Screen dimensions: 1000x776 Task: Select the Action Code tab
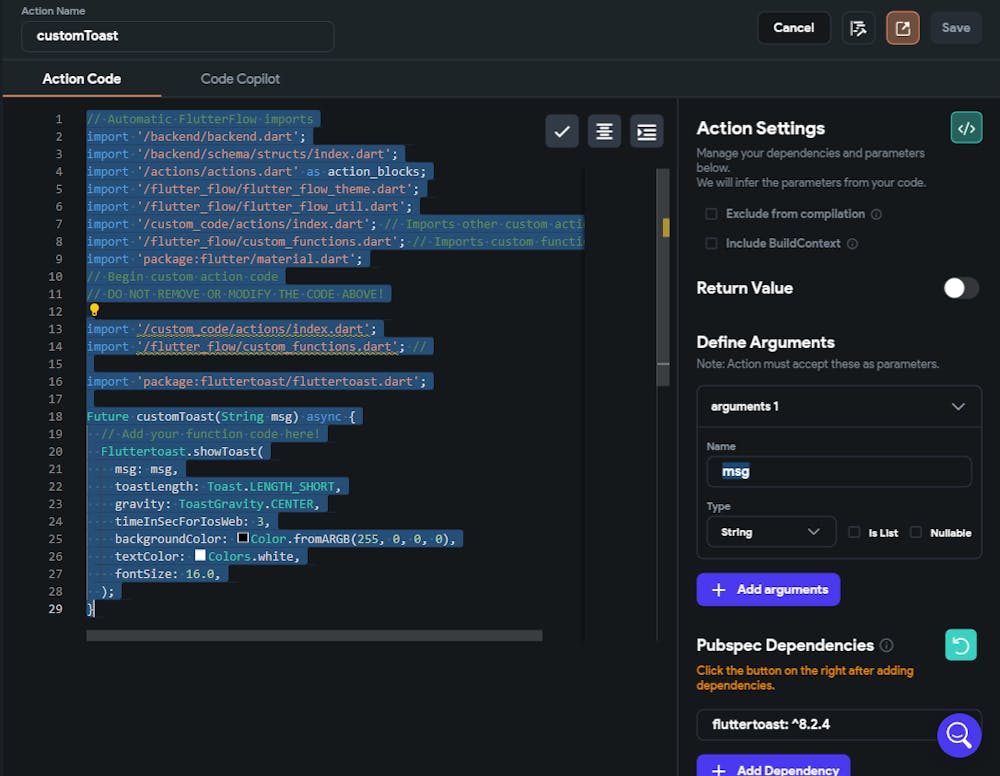82,79
